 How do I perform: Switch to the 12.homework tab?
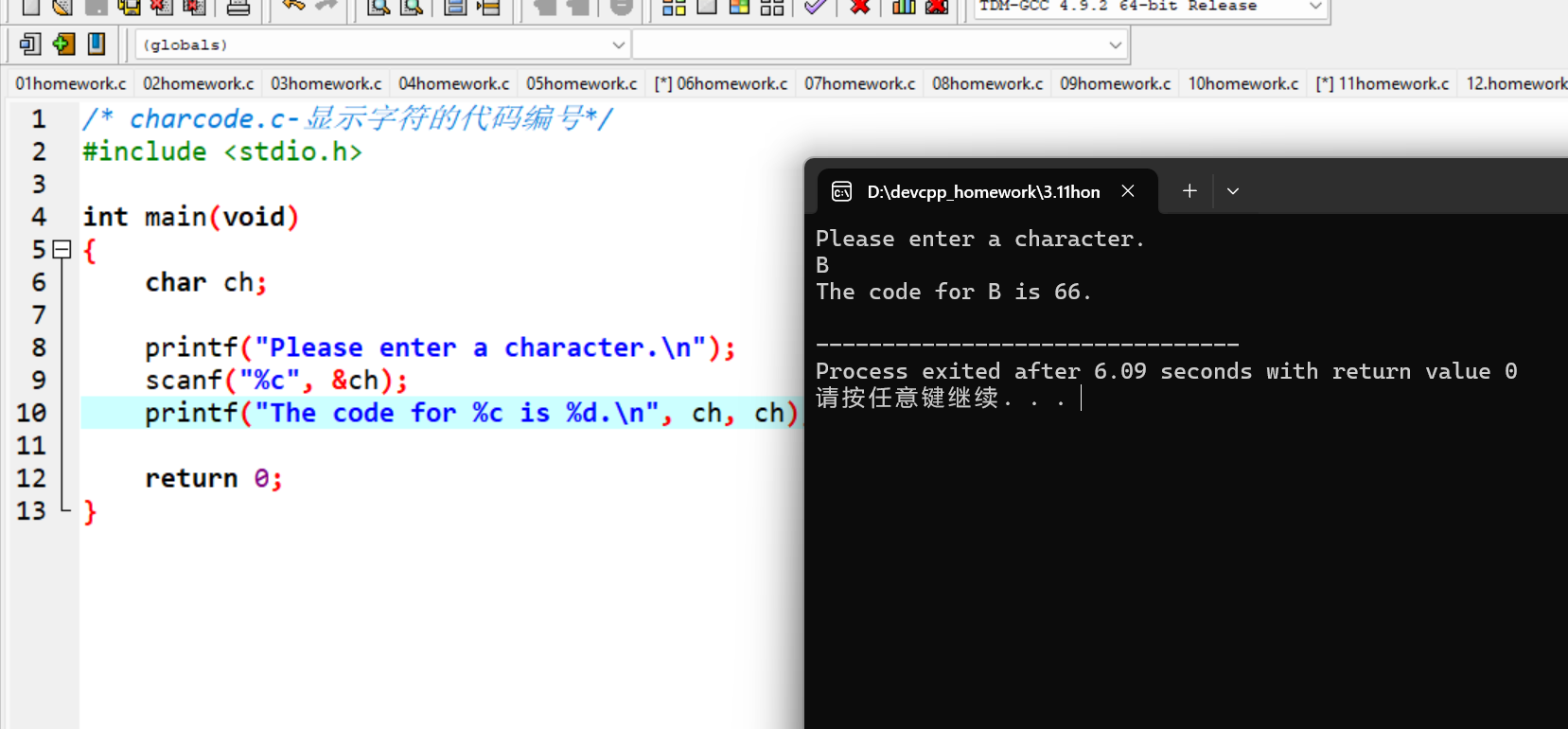[x=1514, y=83]
